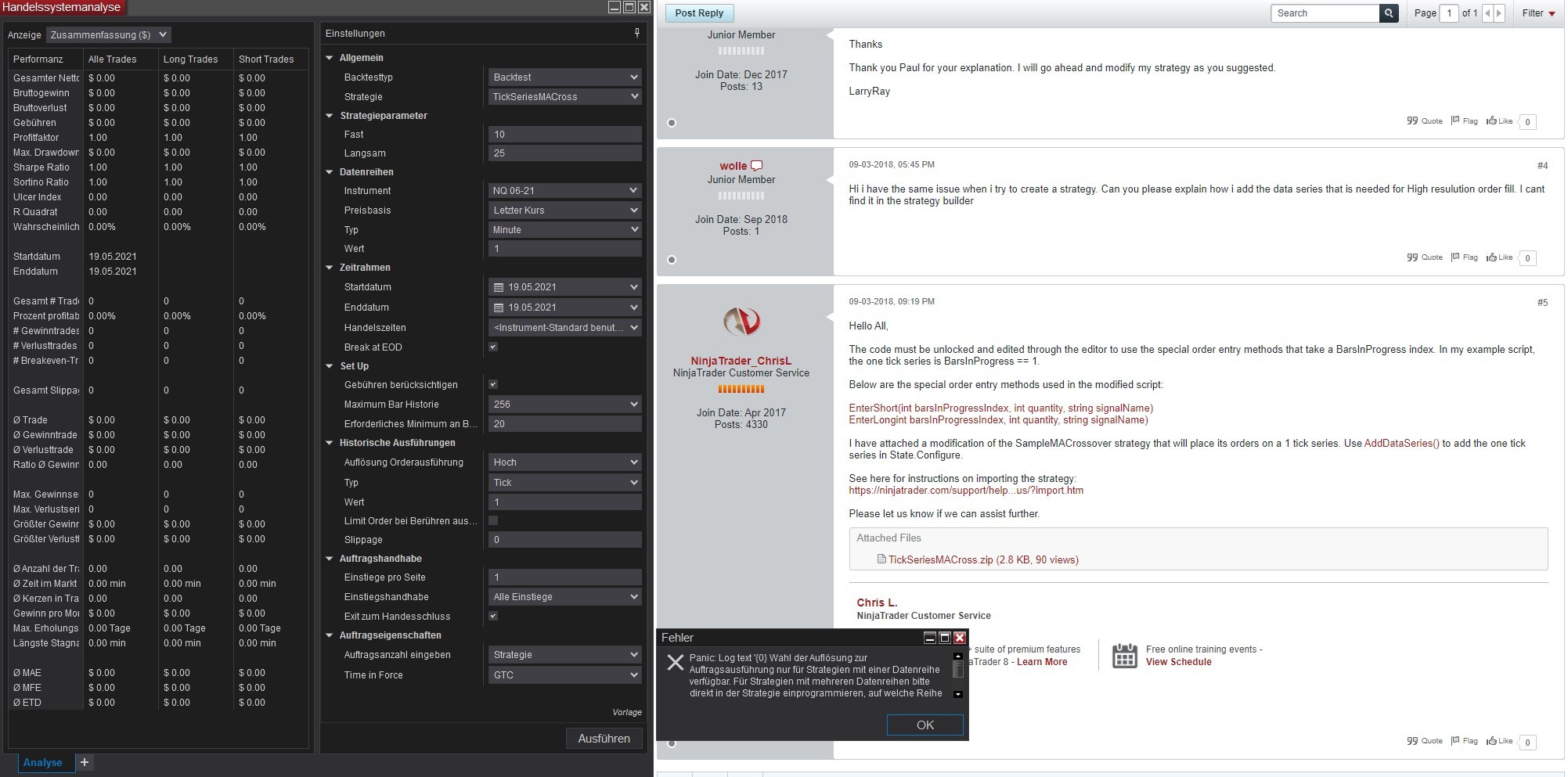1568x777 pixels.
Task: Click the calendar training events icon
Action: click(x=1125, y=656)
